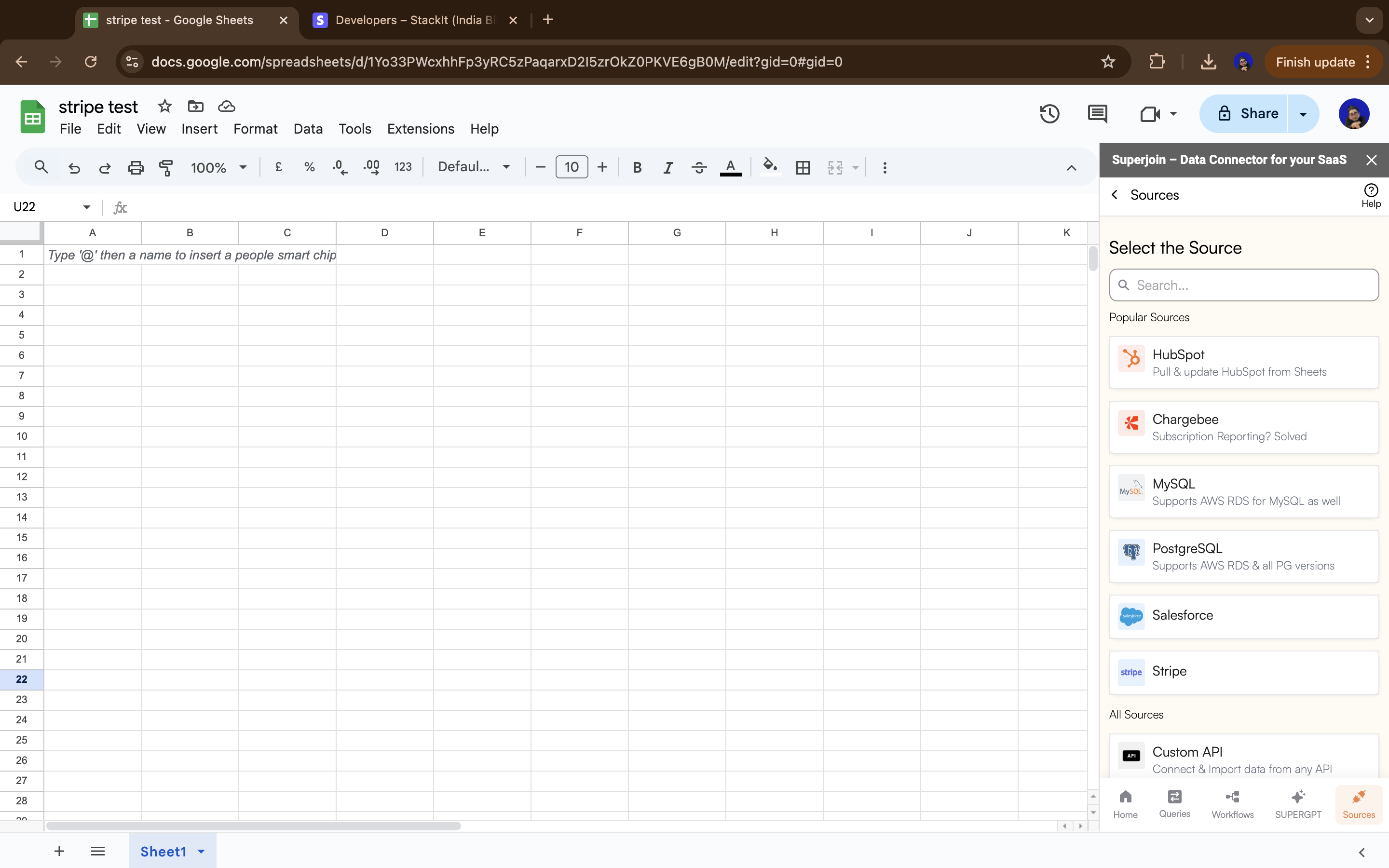Viewport: 1389px width, 868px height.
Task: Open version history clock icon
Action: tap(1049, 114)
